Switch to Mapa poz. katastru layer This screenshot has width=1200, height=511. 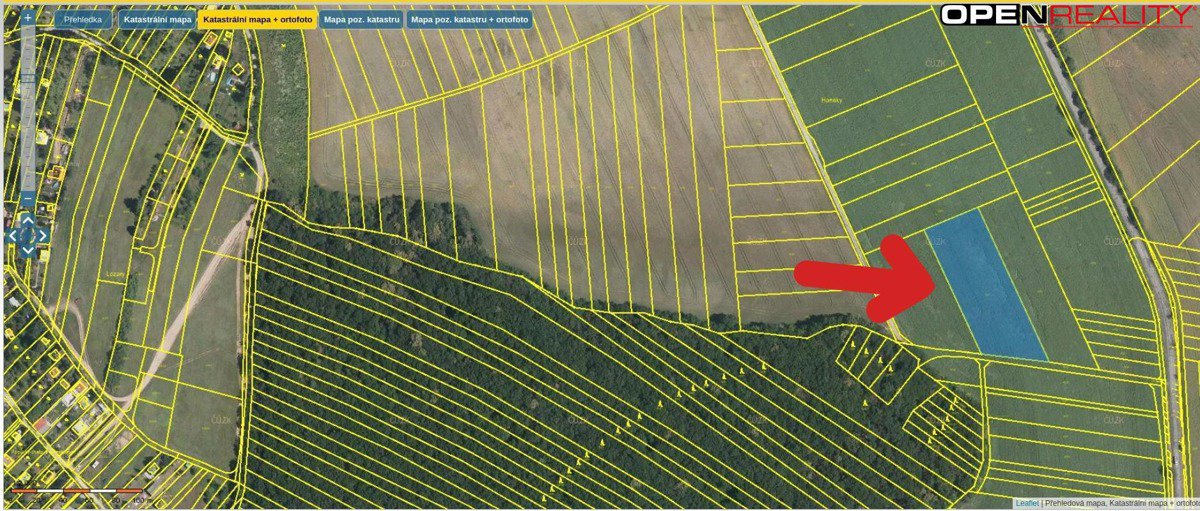pyautogui.click(x=362, y=19)
